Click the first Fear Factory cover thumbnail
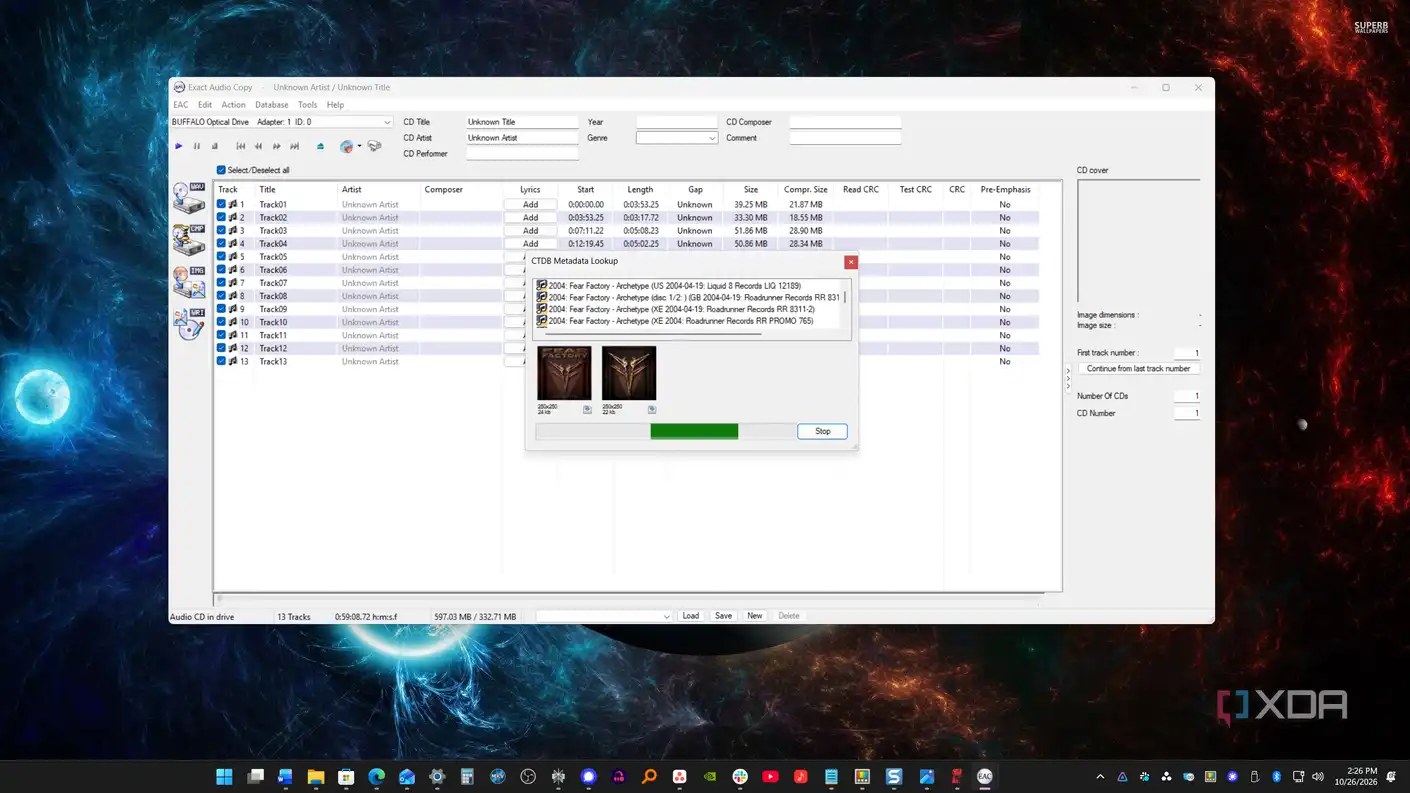 564,373
